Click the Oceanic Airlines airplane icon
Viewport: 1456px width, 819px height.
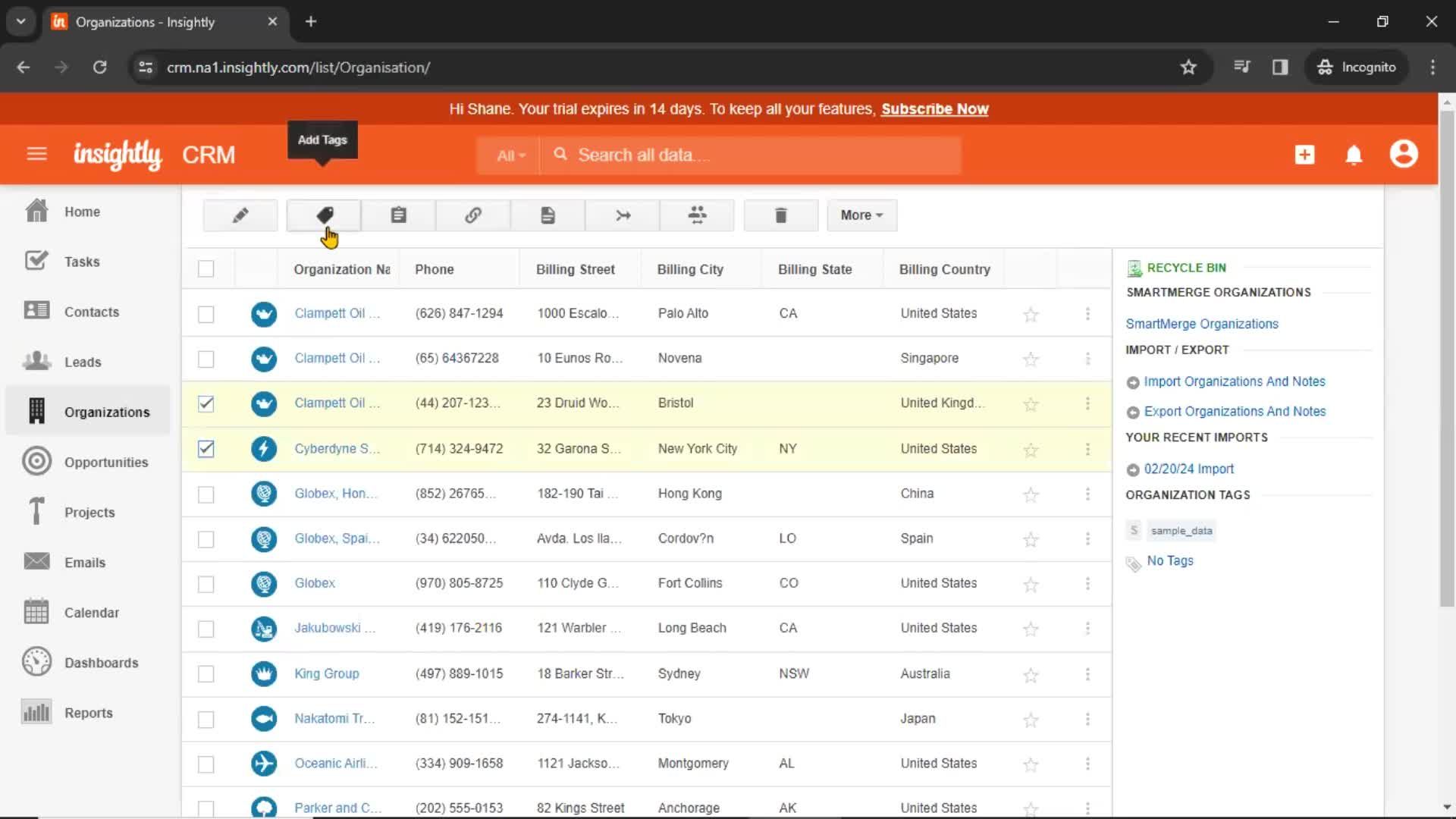point(264,763)
